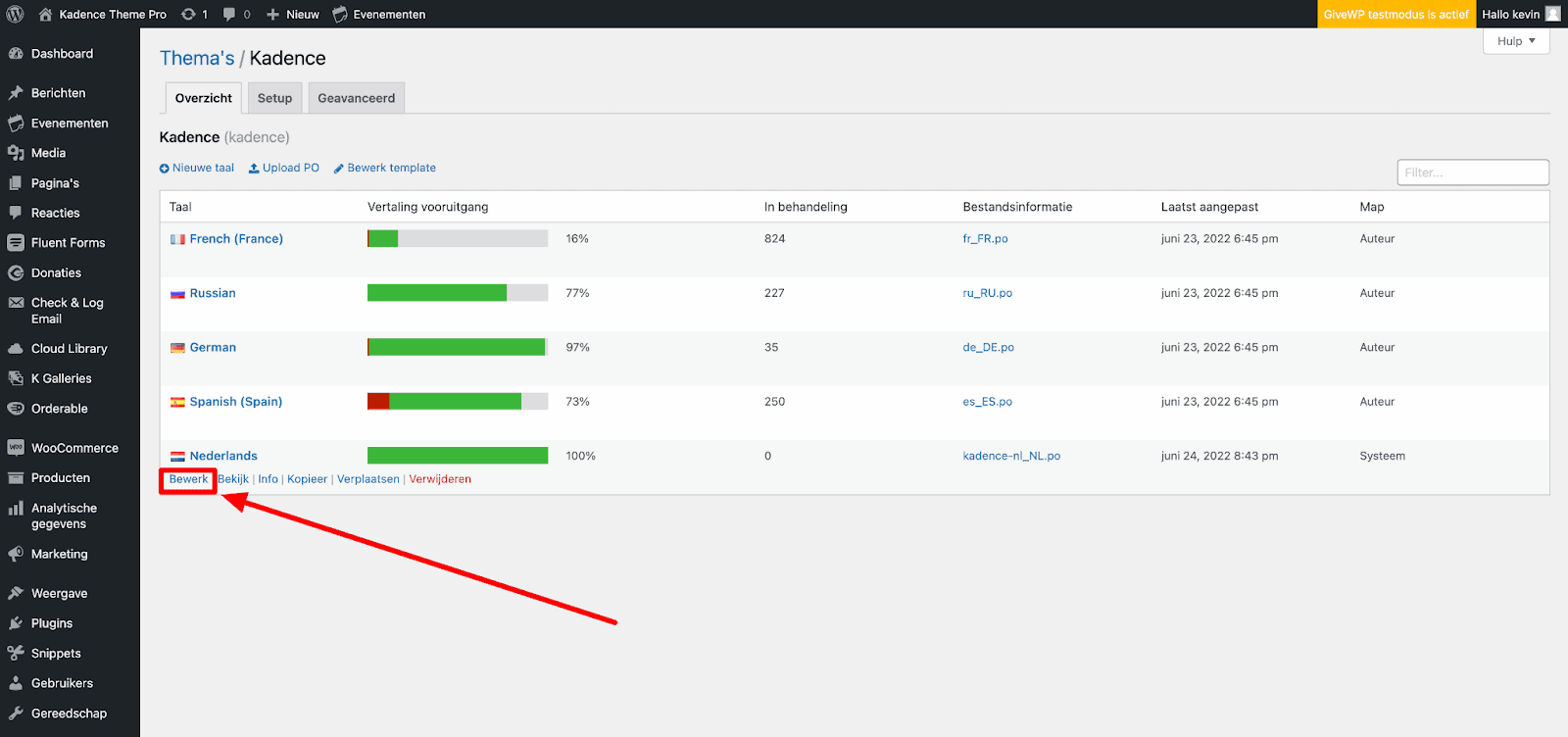Open the Nieuw menu in admin bar
This screenshot has height=737, width=1568.
(293, 14)
